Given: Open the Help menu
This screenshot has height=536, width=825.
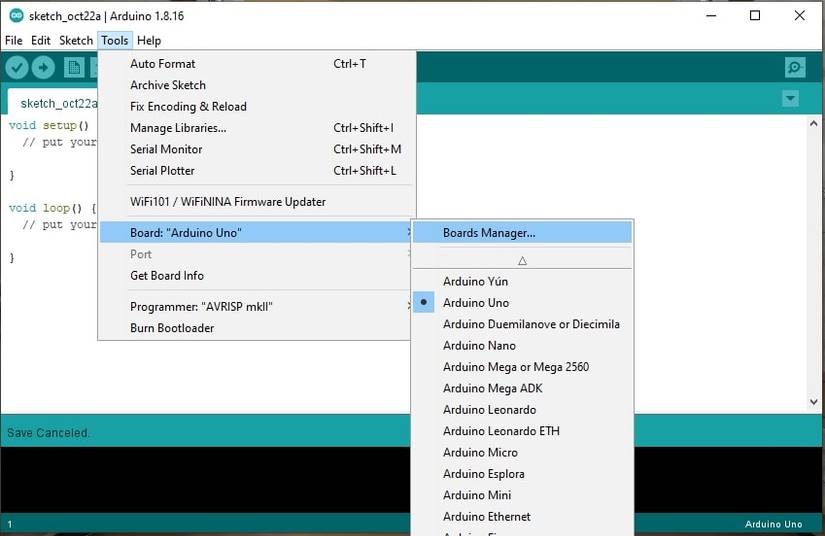Looking at the screenshot, I should click(149, 41).
